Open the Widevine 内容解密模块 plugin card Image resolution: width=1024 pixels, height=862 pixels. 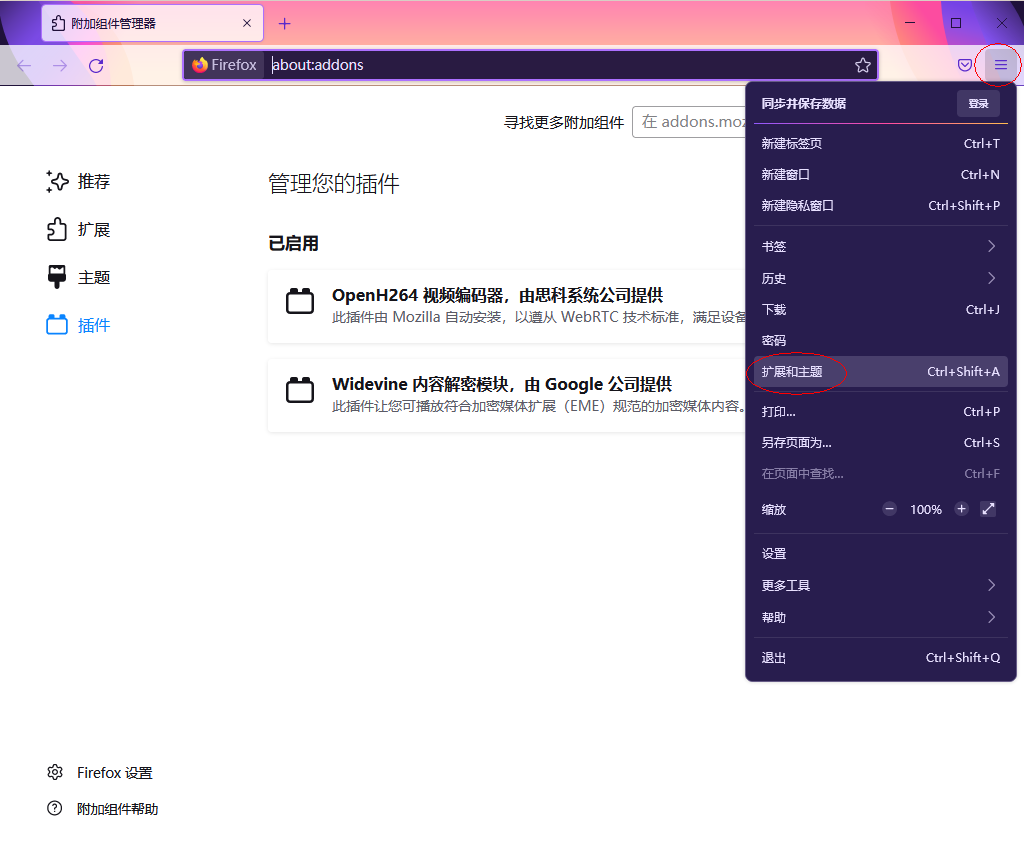(x=507, y=395)
